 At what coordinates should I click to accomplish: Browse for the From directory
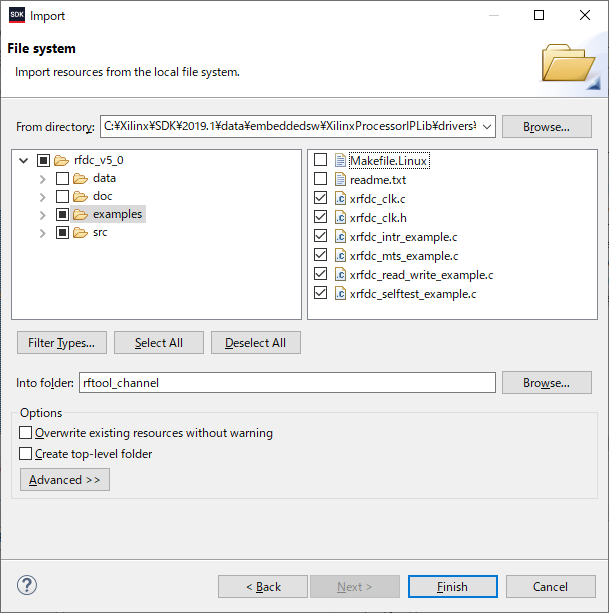pyautogui.click(x=546, y=127)
